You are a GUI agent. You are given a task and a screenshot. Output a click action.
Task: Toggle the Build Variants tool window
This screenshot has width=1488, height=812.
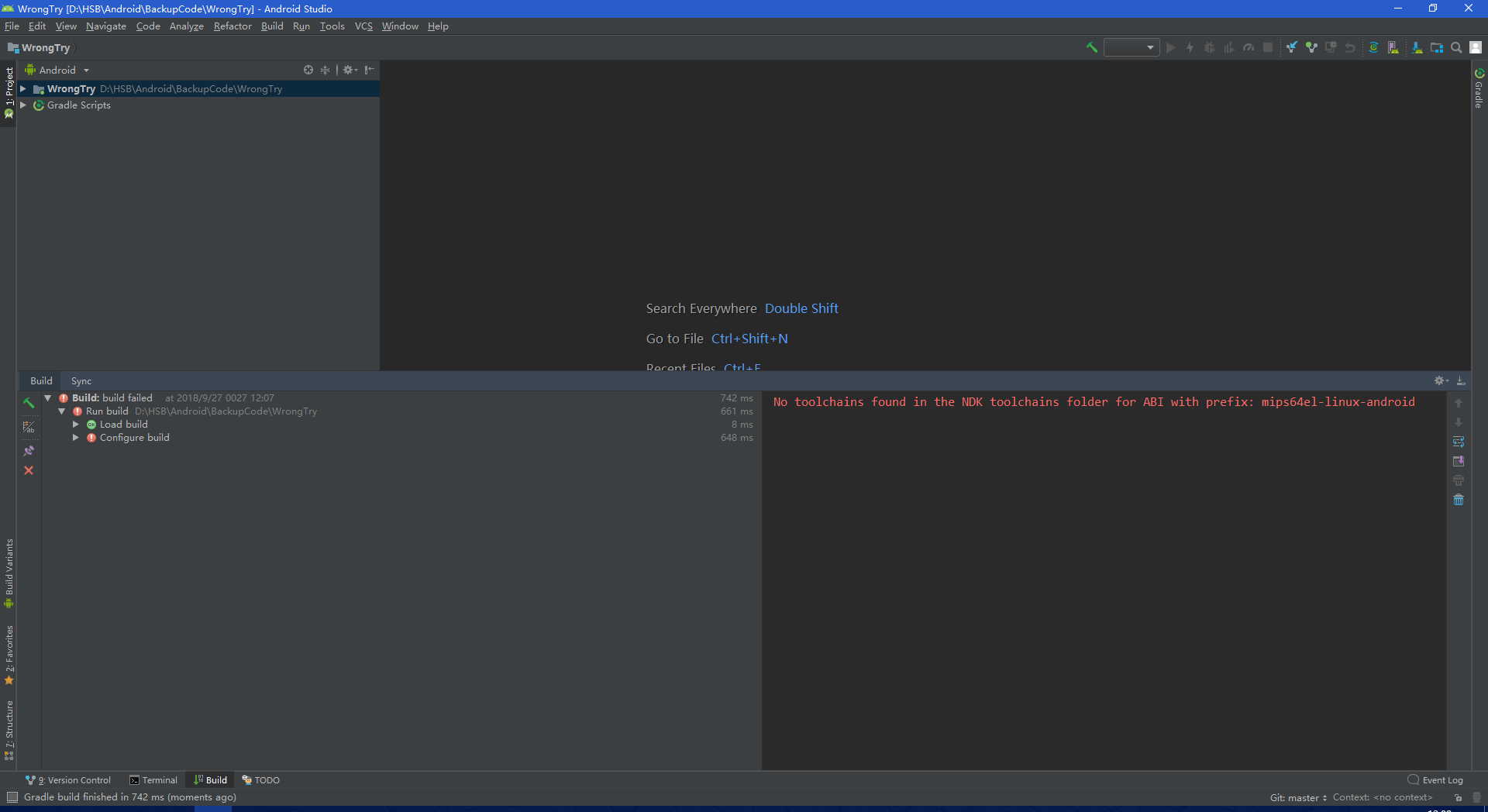pyautogui.click(x=9, y=573)
